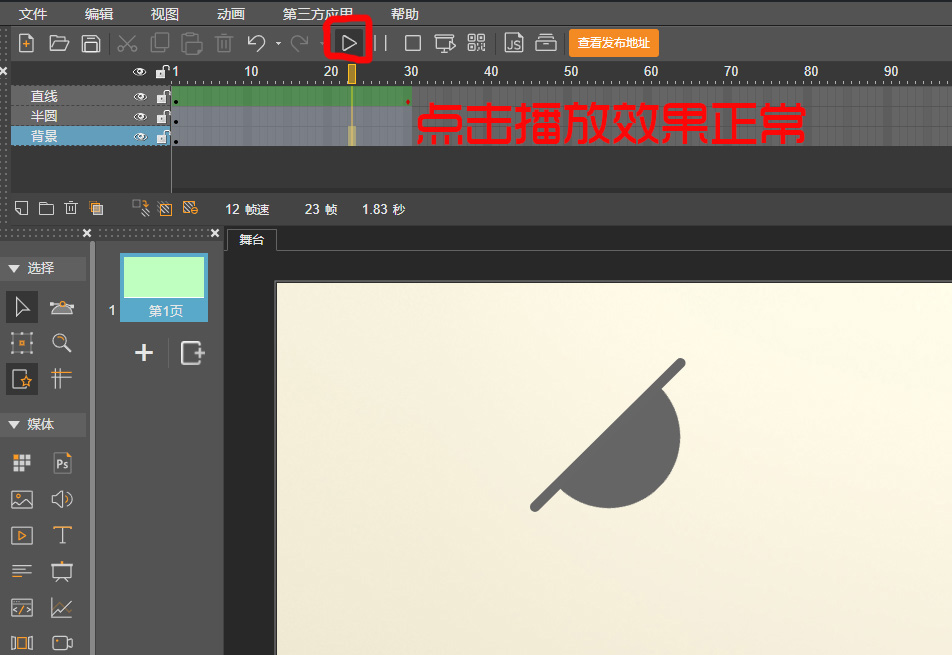This screenshot has width=952, height=655.
Task: Select the node editing tool
Action: tap(61, 307)
